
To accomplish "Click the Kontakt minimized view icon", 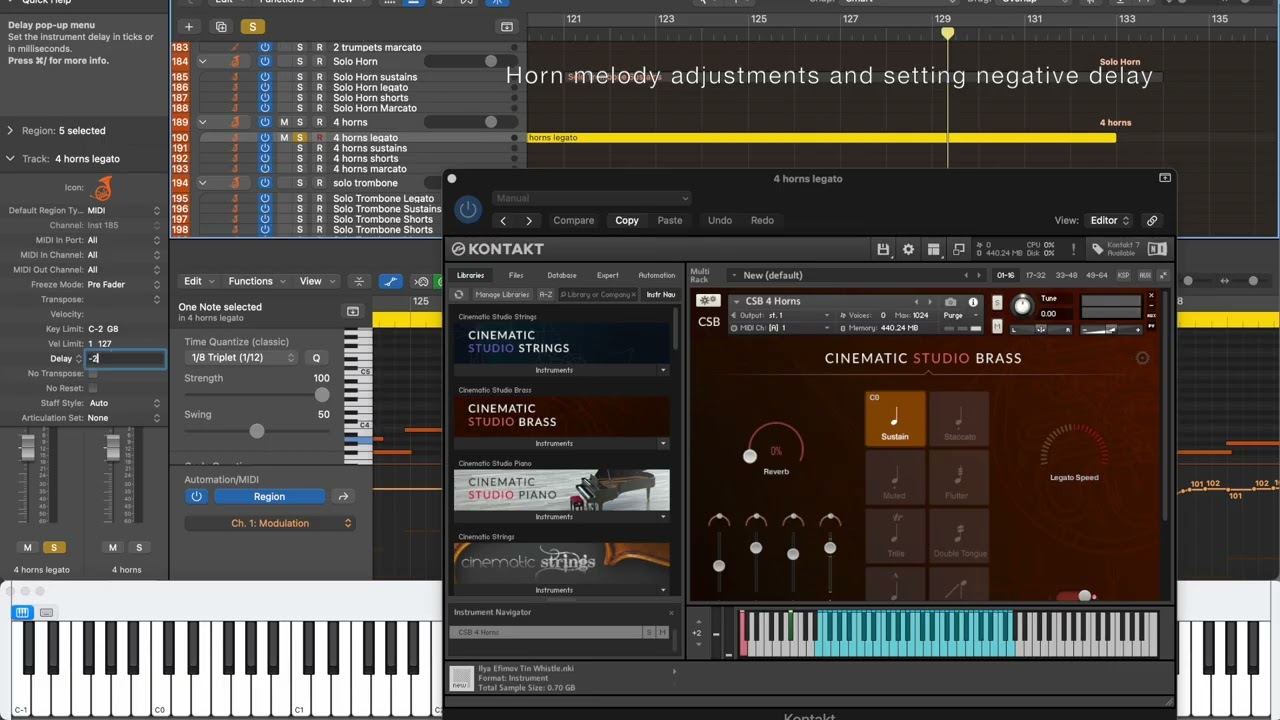I will [959, 249].
